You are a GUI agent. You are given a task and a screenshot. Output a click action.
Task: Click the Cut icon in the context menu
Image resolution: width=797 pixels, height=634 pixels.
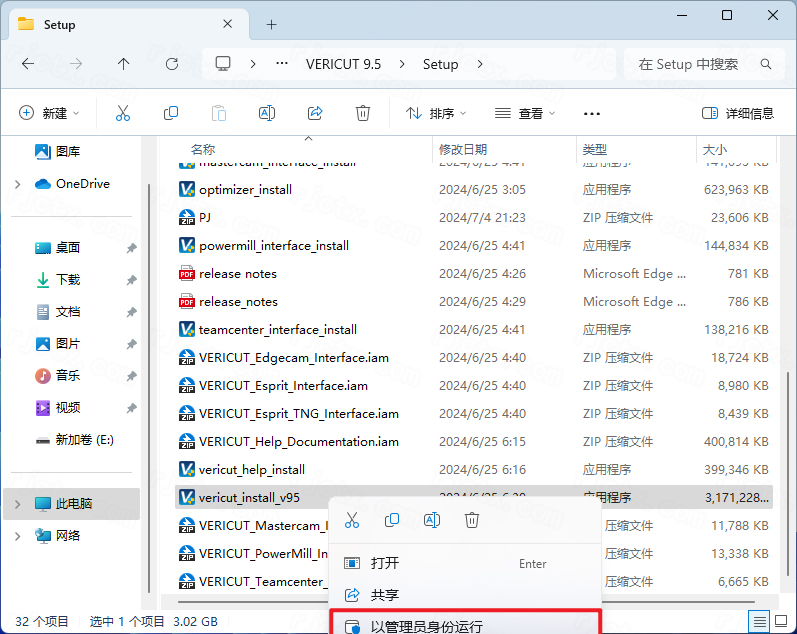point(352,520)
